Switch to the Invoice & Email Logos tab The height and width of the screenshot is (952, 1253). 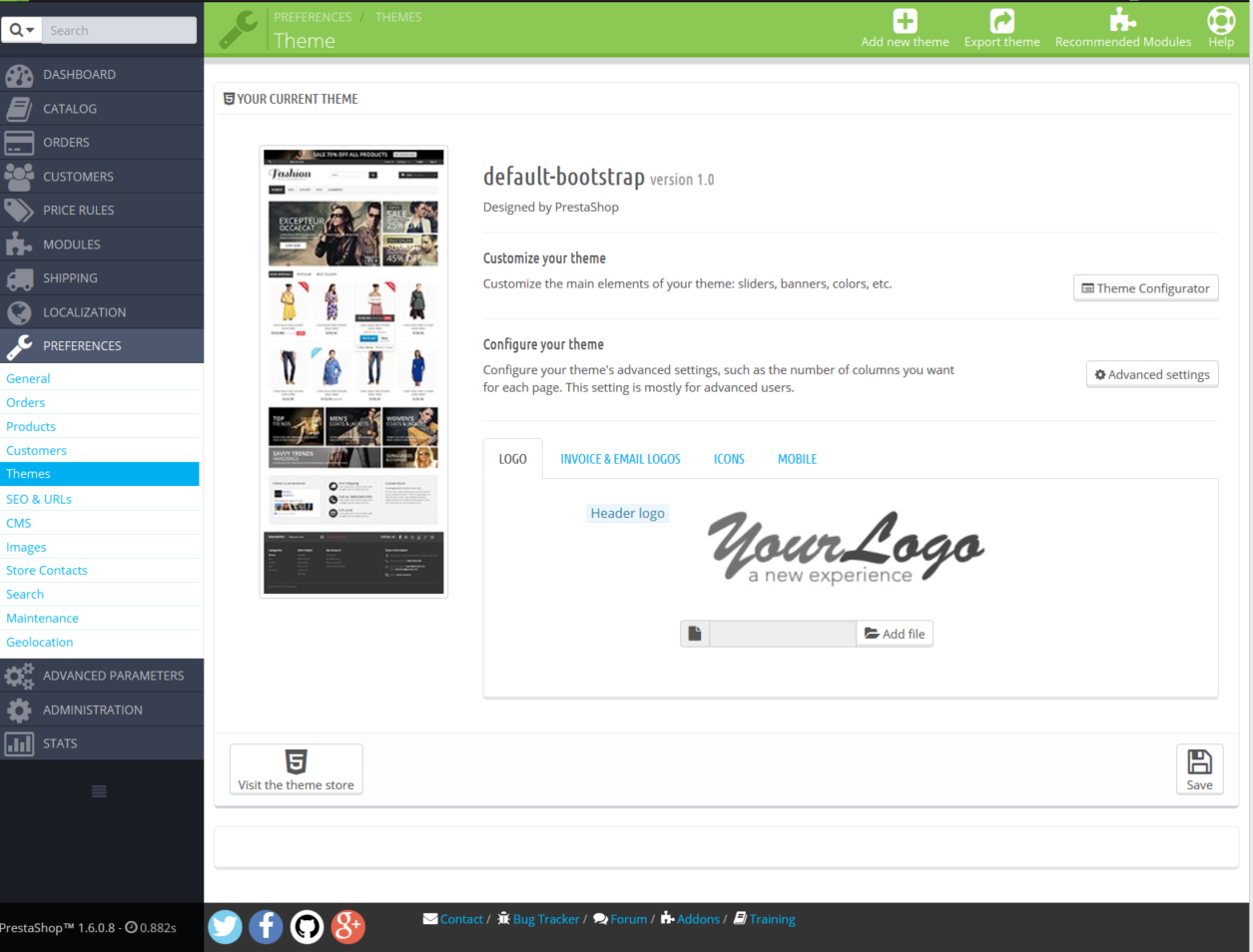(620, 459)
